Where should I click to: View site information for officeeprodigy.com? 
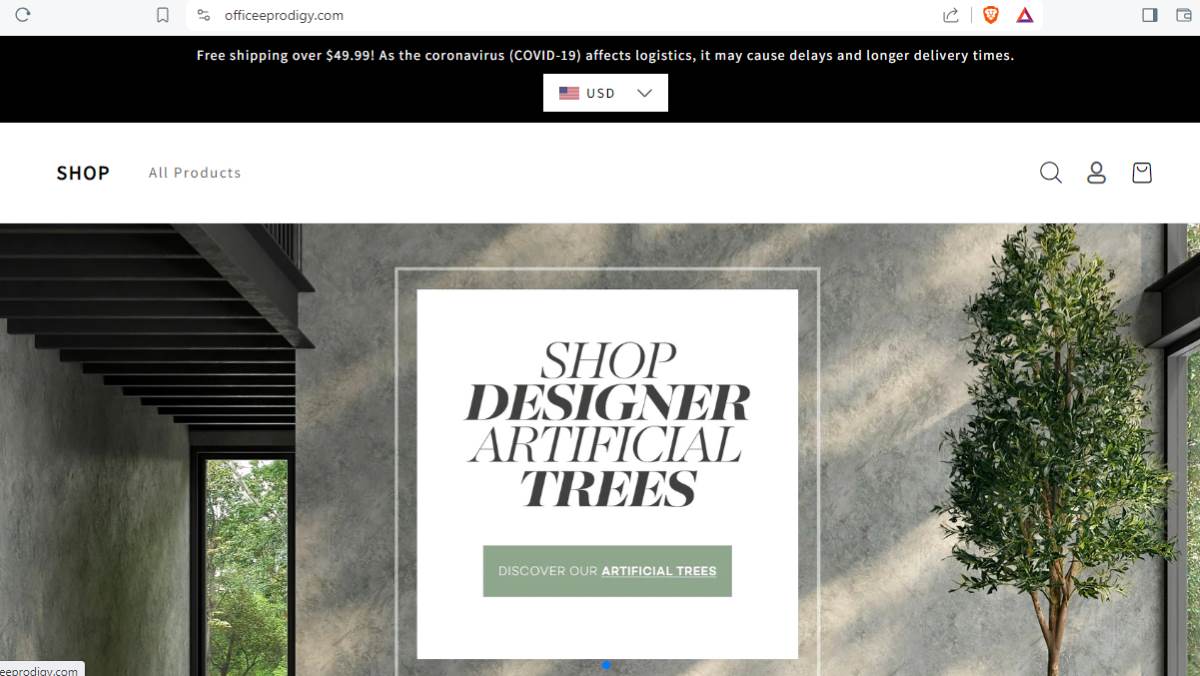203,15
